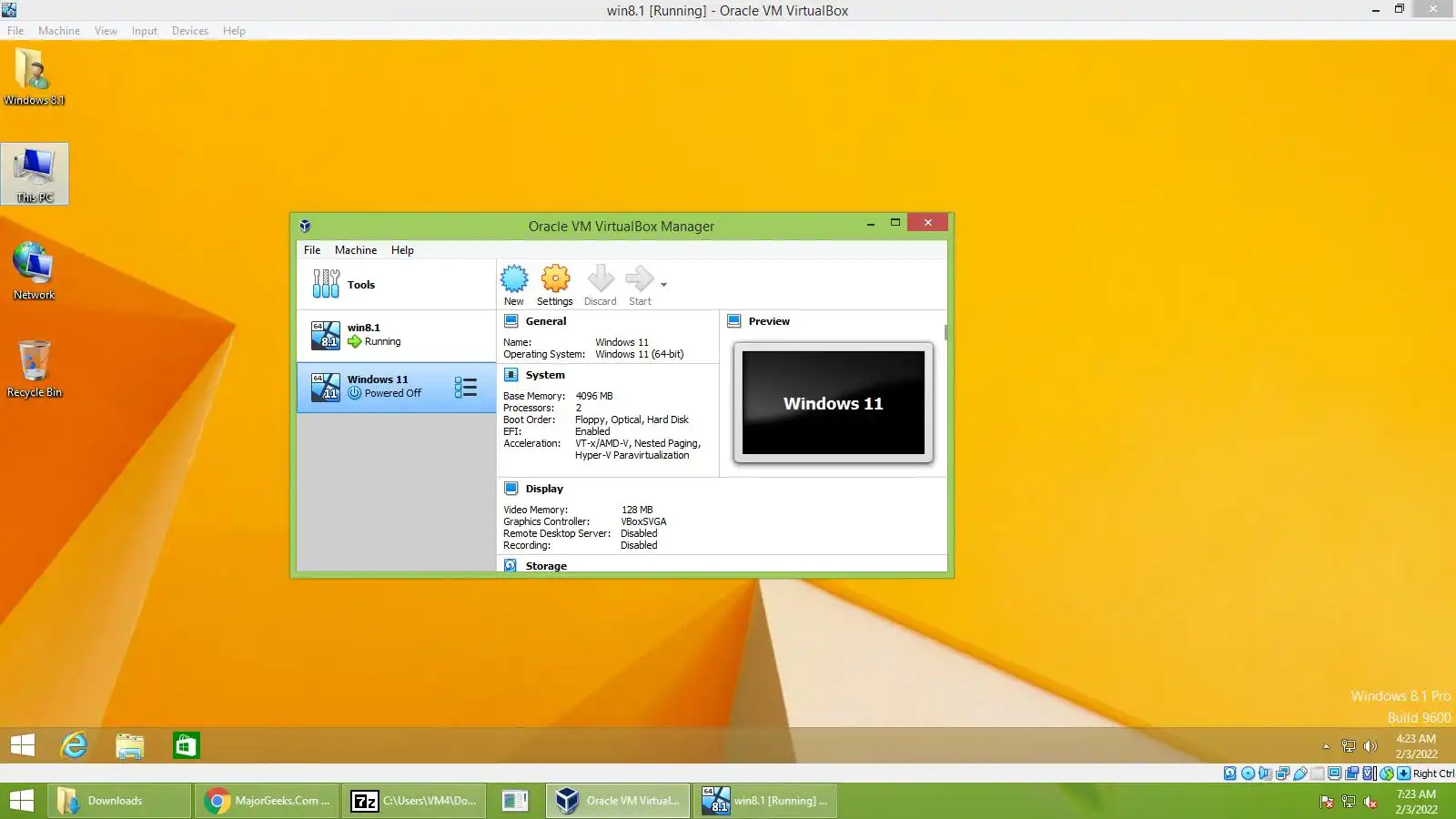
Task: Open Windows Store from guest taskbar
Action: [186, 745]
